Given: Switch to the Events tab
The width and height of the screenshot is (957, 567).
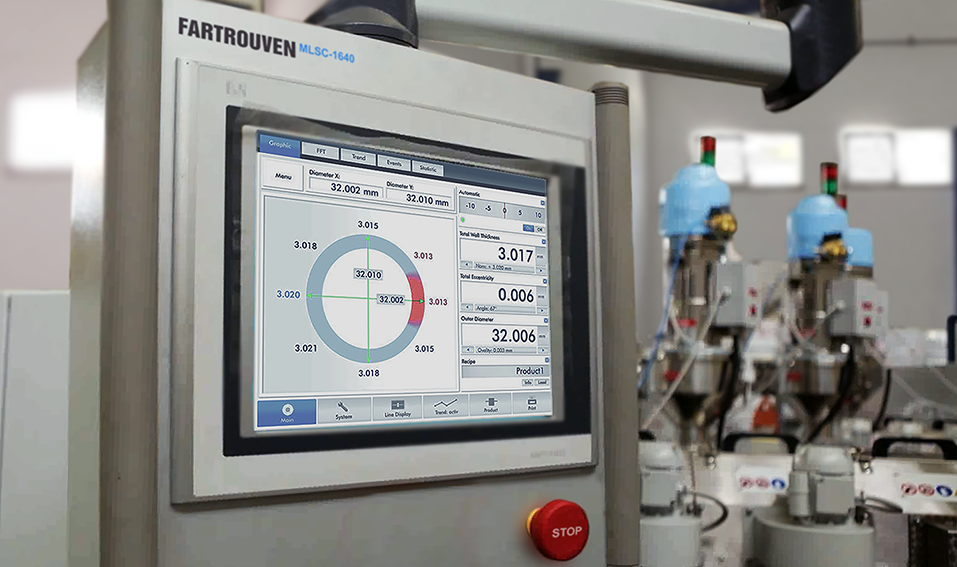Looking at the screenshot, I should click(393, 161).
